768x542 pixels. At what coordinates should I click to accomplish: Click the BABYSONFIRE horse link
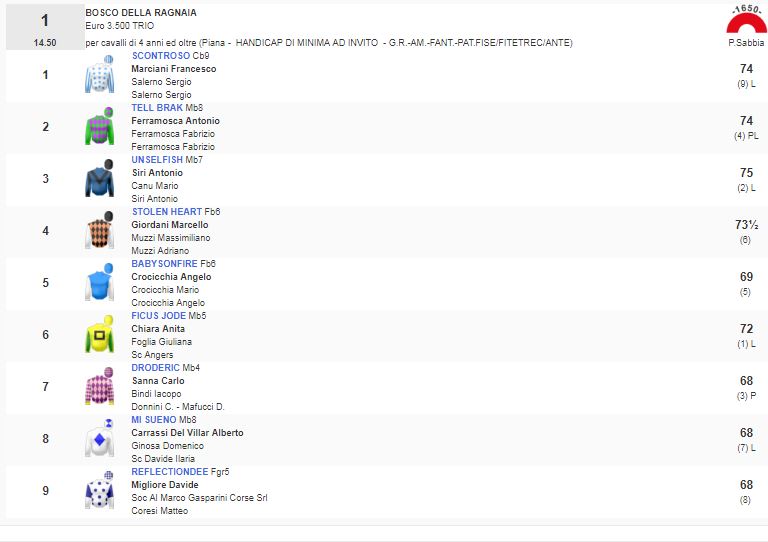[164, 264]
